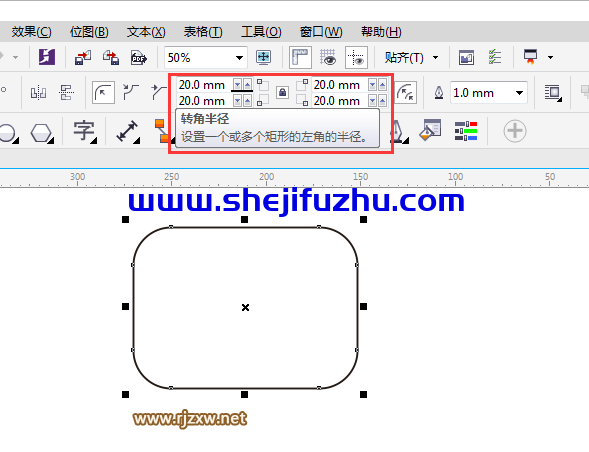589x452 pixels.
Task: Select the text tool icon
Action: (84, 132)
